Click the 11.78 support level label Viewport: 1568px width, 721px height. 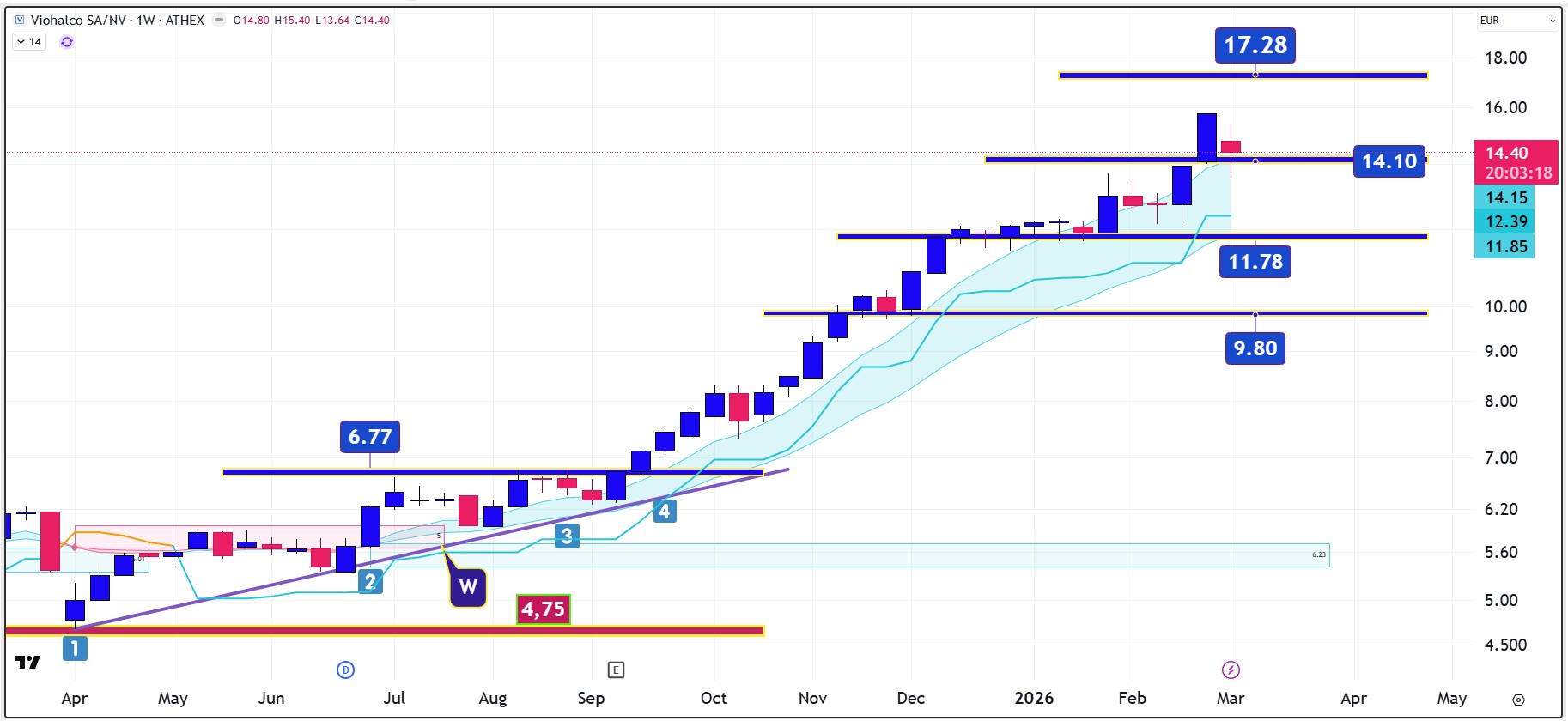tap(1255, 262)
